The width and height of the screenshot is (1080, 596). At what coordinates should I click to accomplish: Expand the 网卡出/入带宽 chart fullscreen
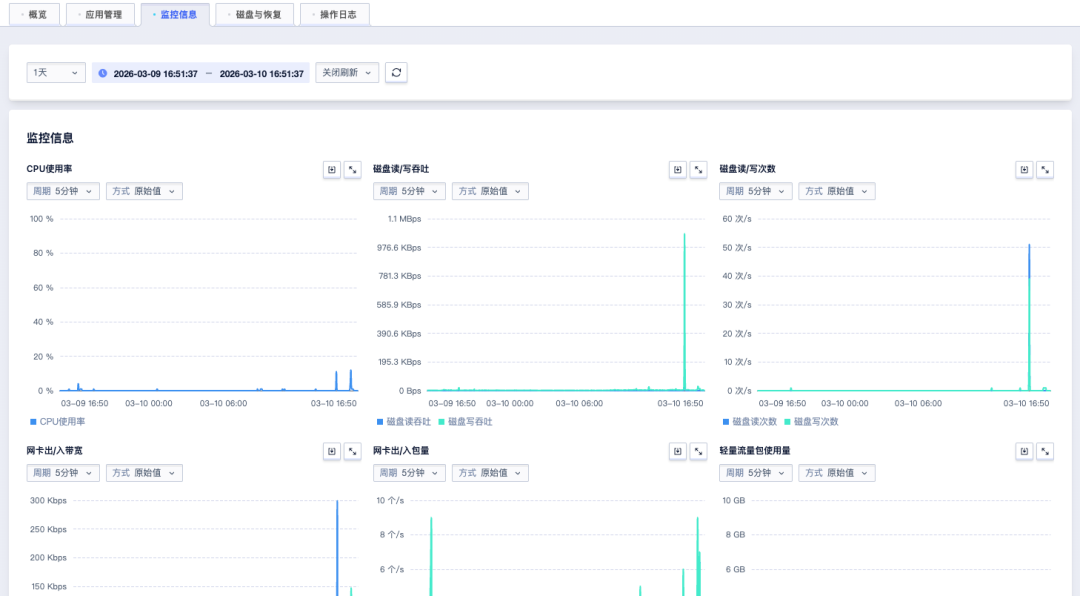point(353,451)
